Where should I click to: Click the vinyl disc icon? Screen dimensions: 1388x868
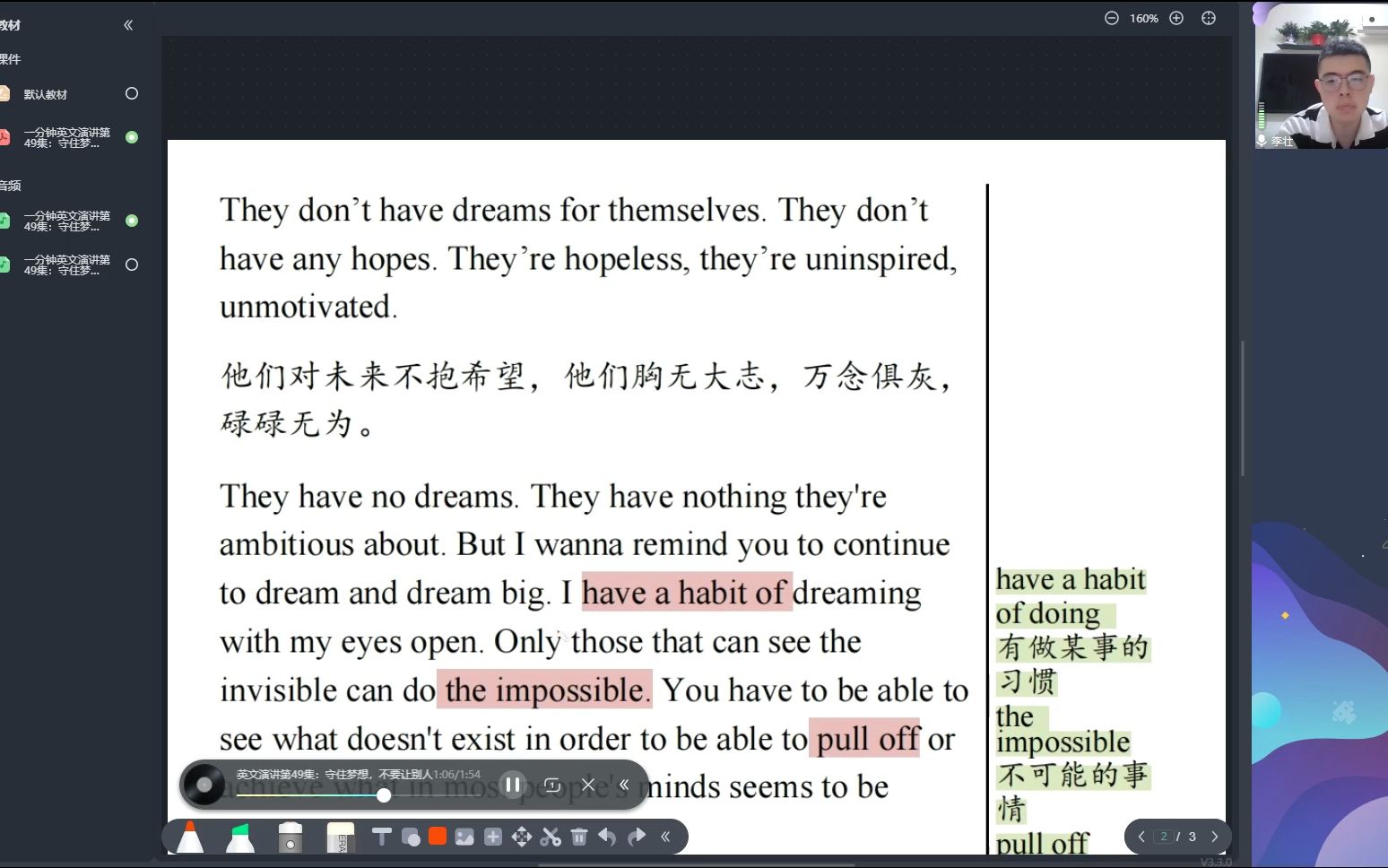(x=204, y=786)
